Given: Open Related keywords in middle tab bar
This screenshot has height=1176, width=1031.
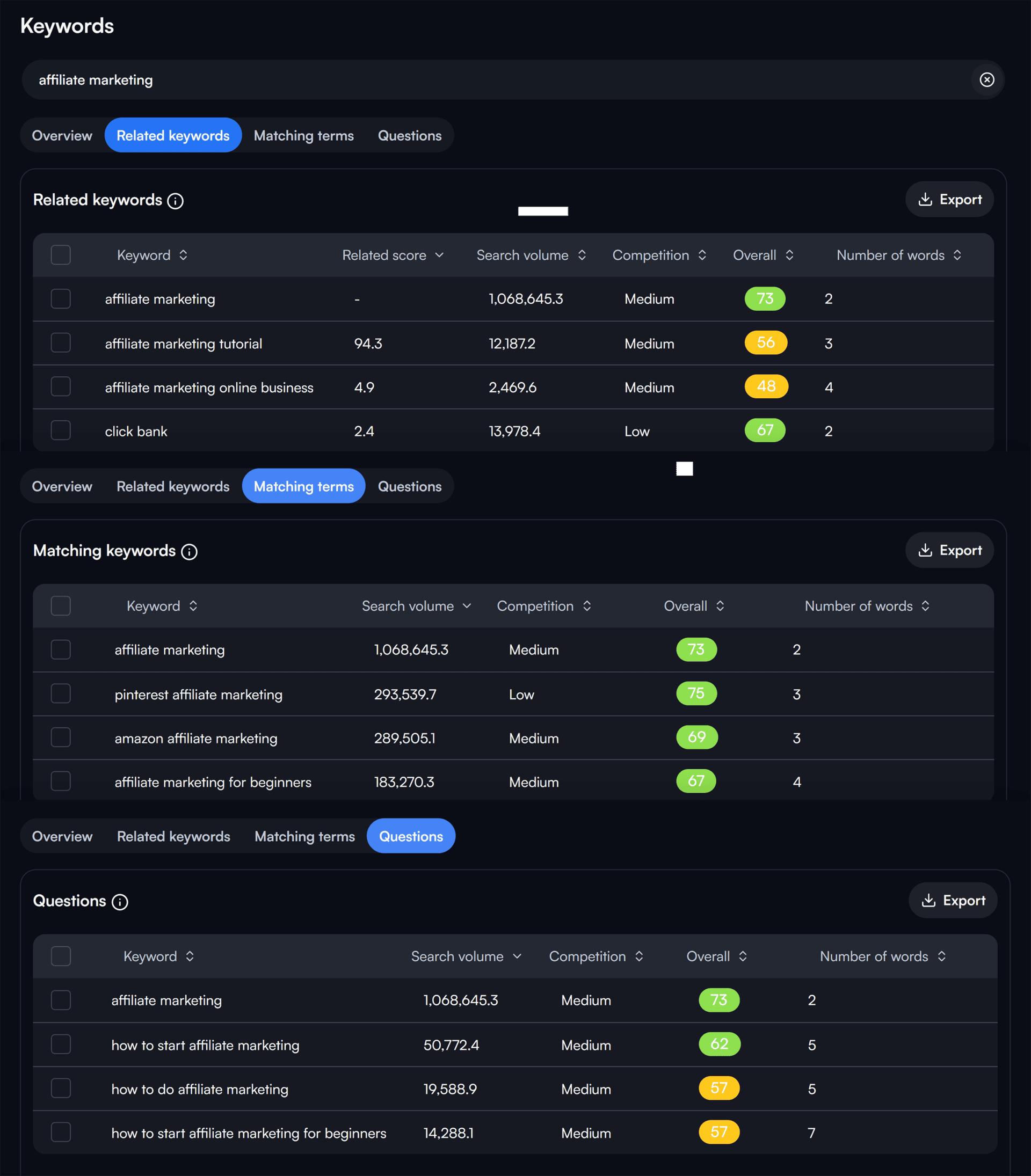Looking at the screenshot, I should (172, 486).
